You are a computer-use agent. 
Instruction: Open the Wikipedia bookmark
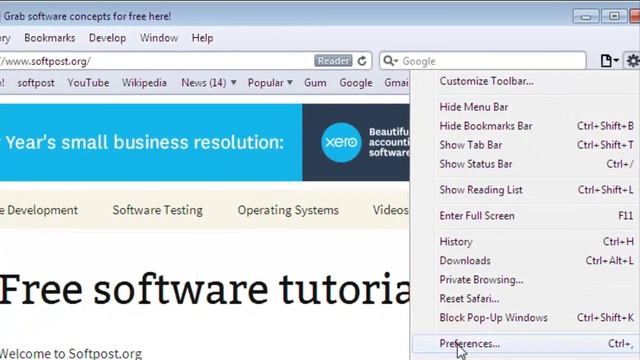point(144,83)
